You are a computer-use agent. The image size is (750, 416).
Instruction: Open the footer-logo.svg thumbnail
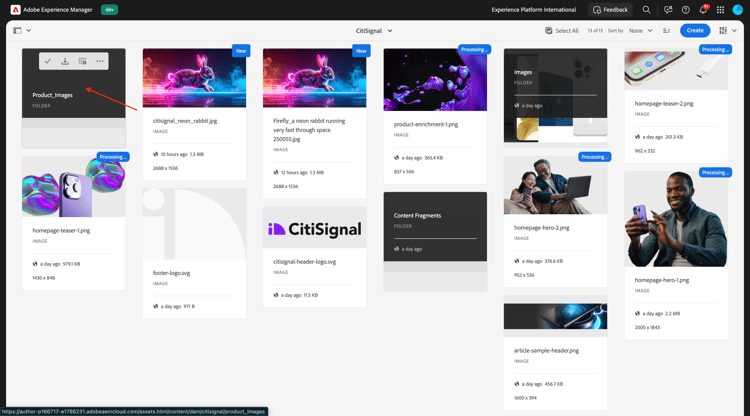194,224
